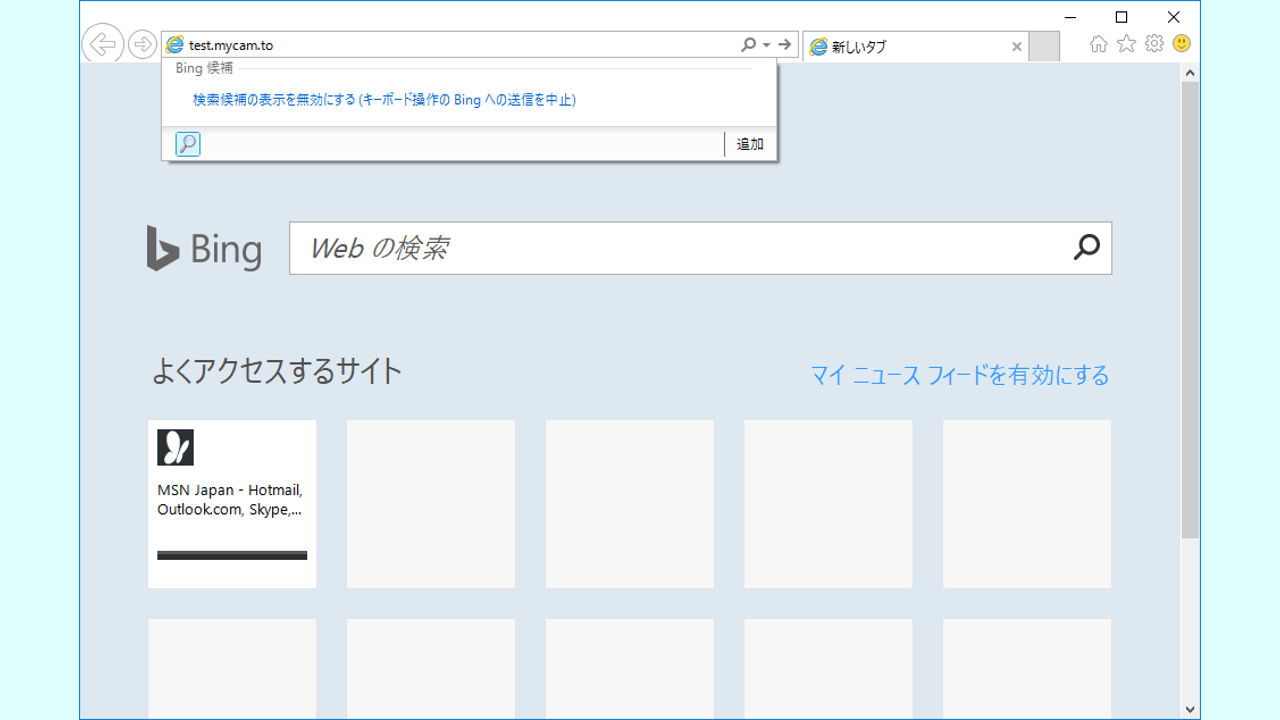Open the address bar autocomplete dropdown arrow

(767, 45)
